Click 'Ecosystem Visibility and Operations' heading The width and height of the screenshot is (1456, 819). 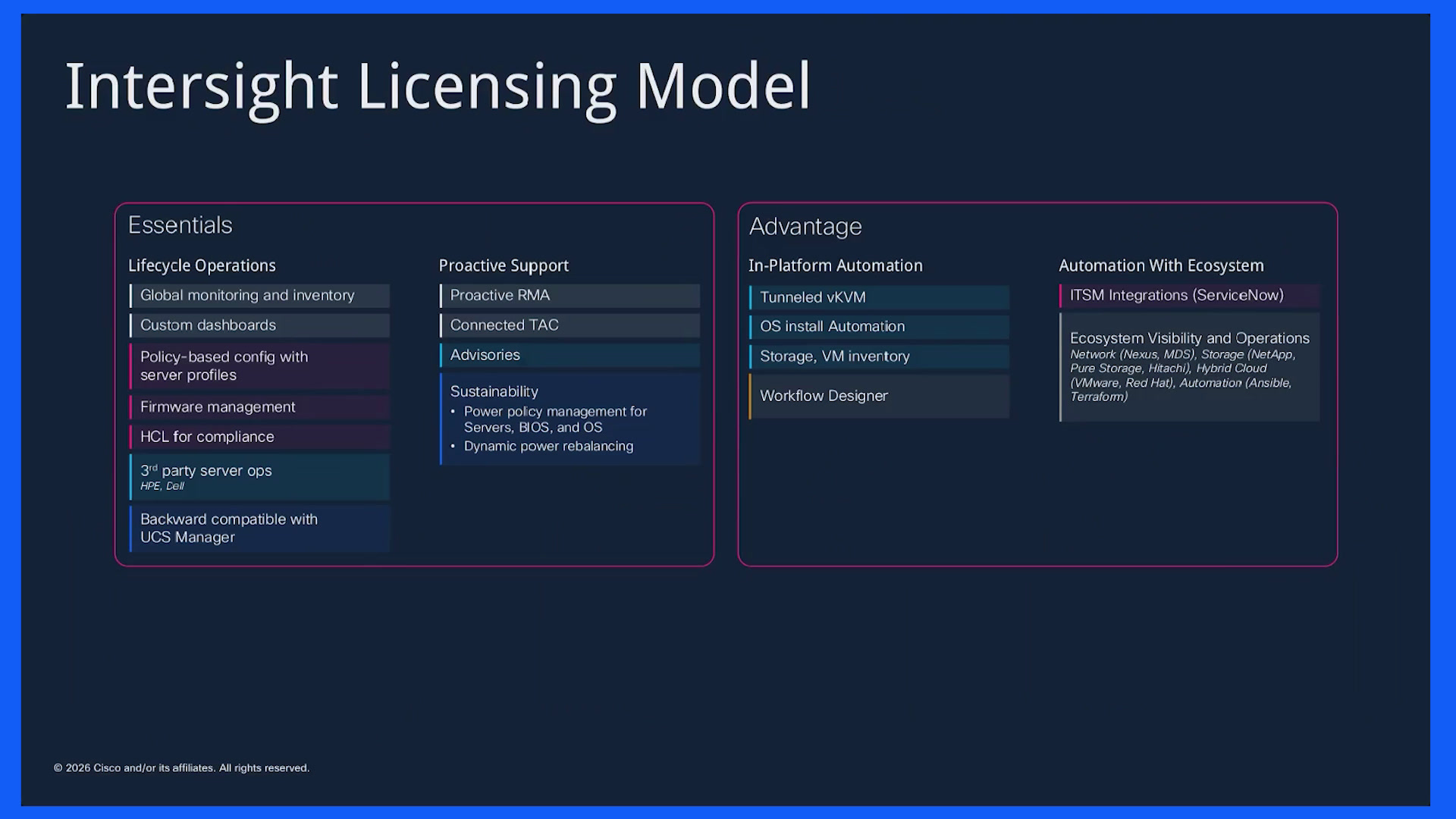pyautogui.click(x=1189, y=338)
